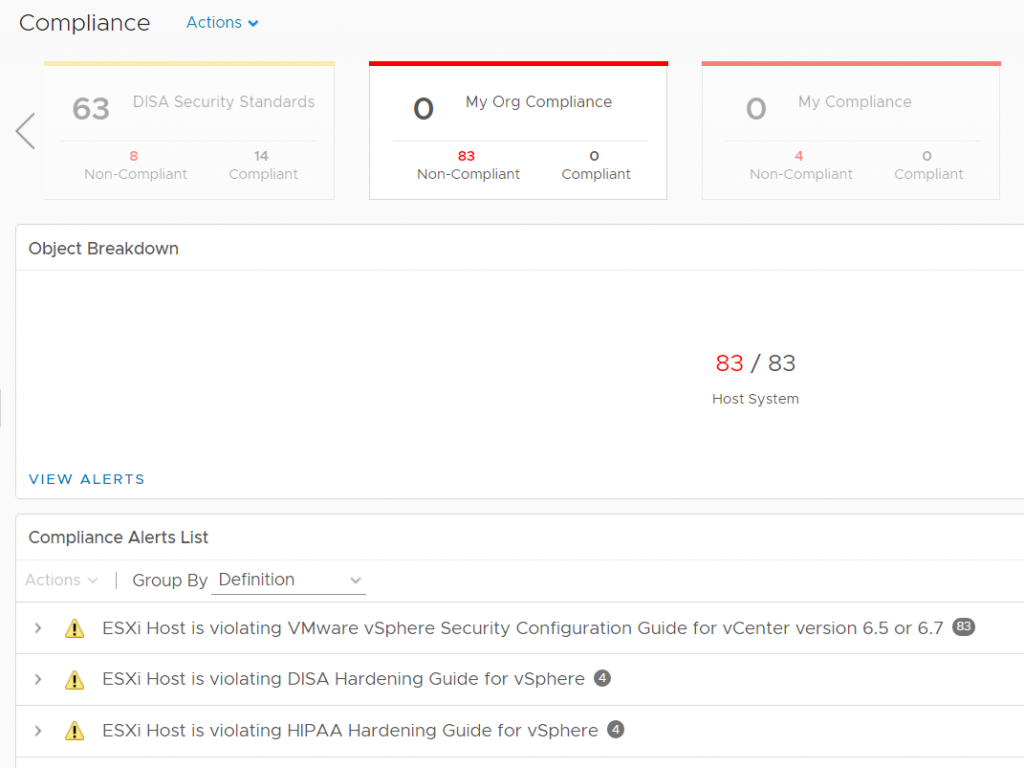Viewport: 1024px width, 768px height.
Task: Click the score 63 on DISA Security Standards card
Action: point(91,109)
